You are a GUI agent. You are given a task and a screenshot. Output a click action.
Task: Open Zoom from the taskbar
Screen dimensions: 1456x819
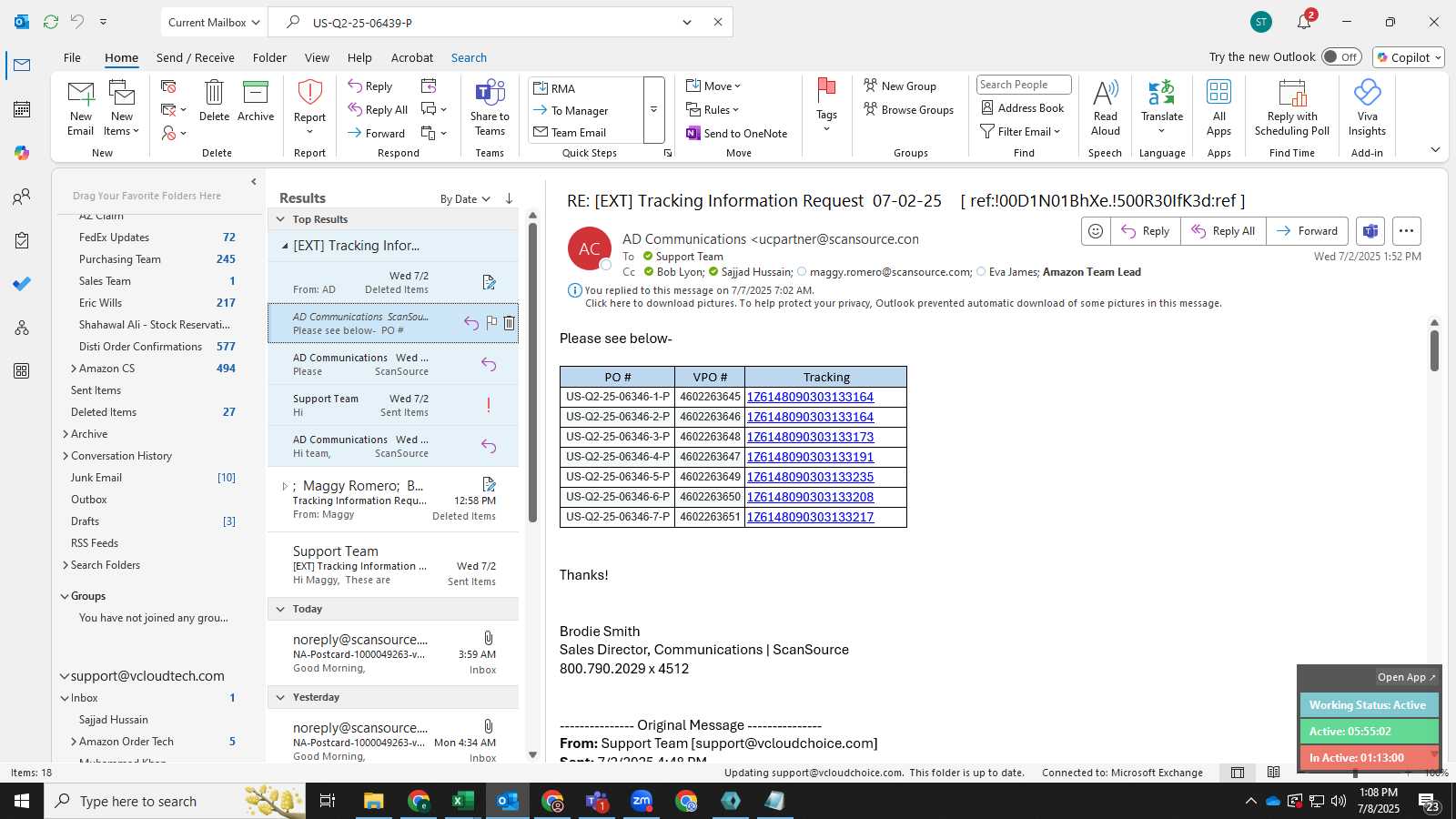(642, 801)
